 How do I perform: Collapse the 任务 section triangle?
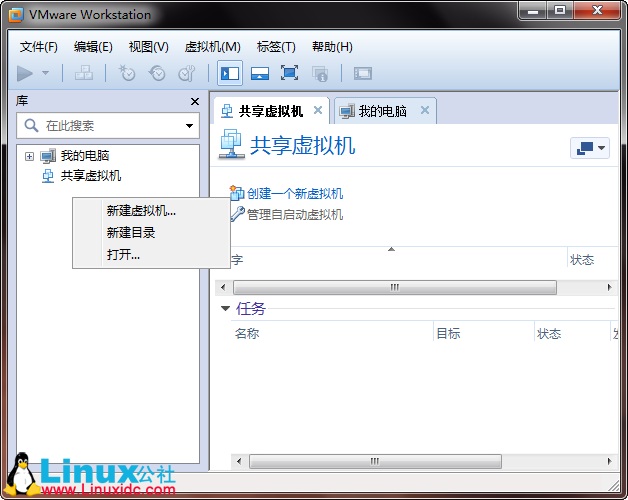[x=225, y=308]
